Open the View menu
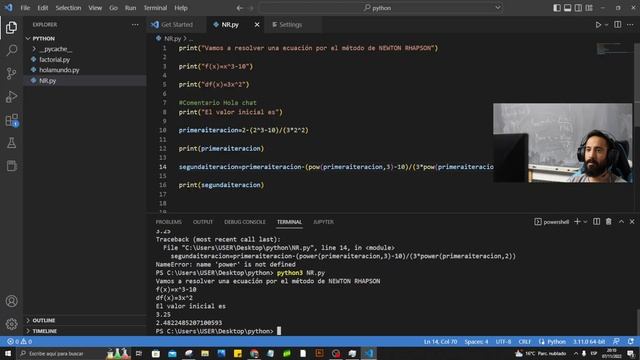The width and height of the screenshot is (640, 360). [95, 8]
